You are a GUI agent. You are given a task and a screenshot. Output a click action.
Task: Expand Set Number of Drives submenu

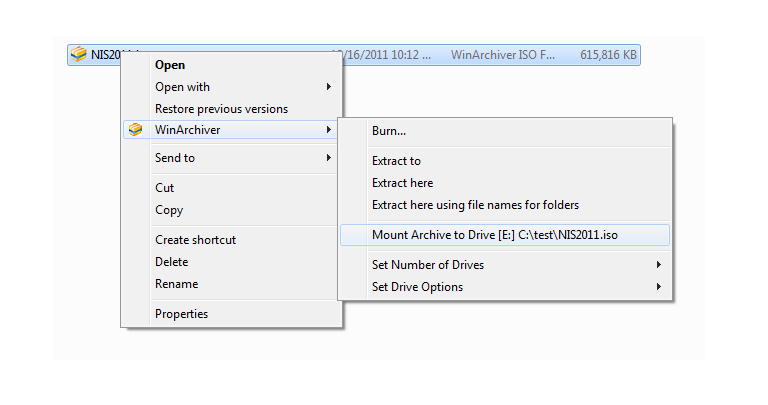[658, 265]
